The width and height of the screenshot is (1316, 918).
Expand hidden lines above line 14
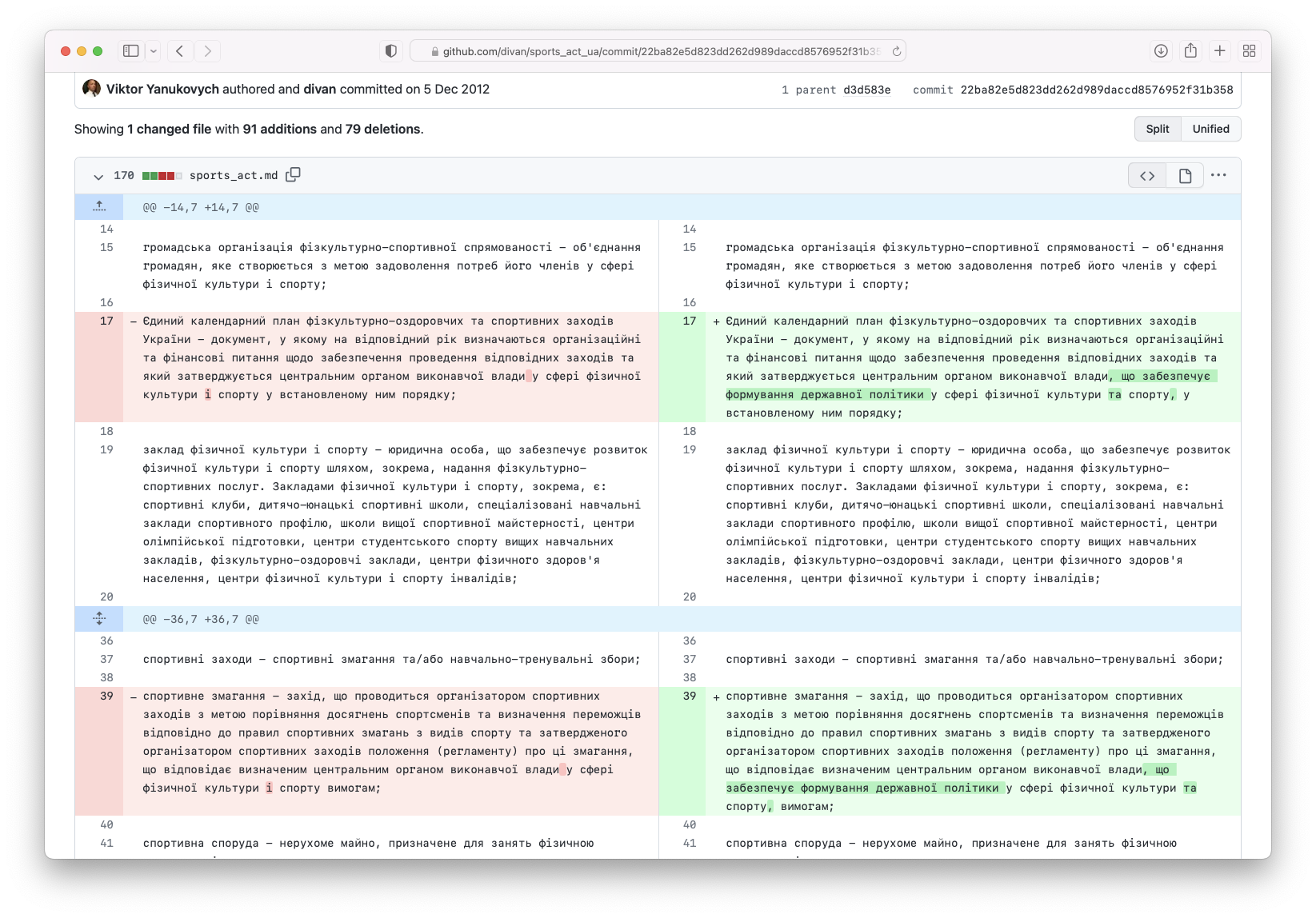tap(99, 206)
